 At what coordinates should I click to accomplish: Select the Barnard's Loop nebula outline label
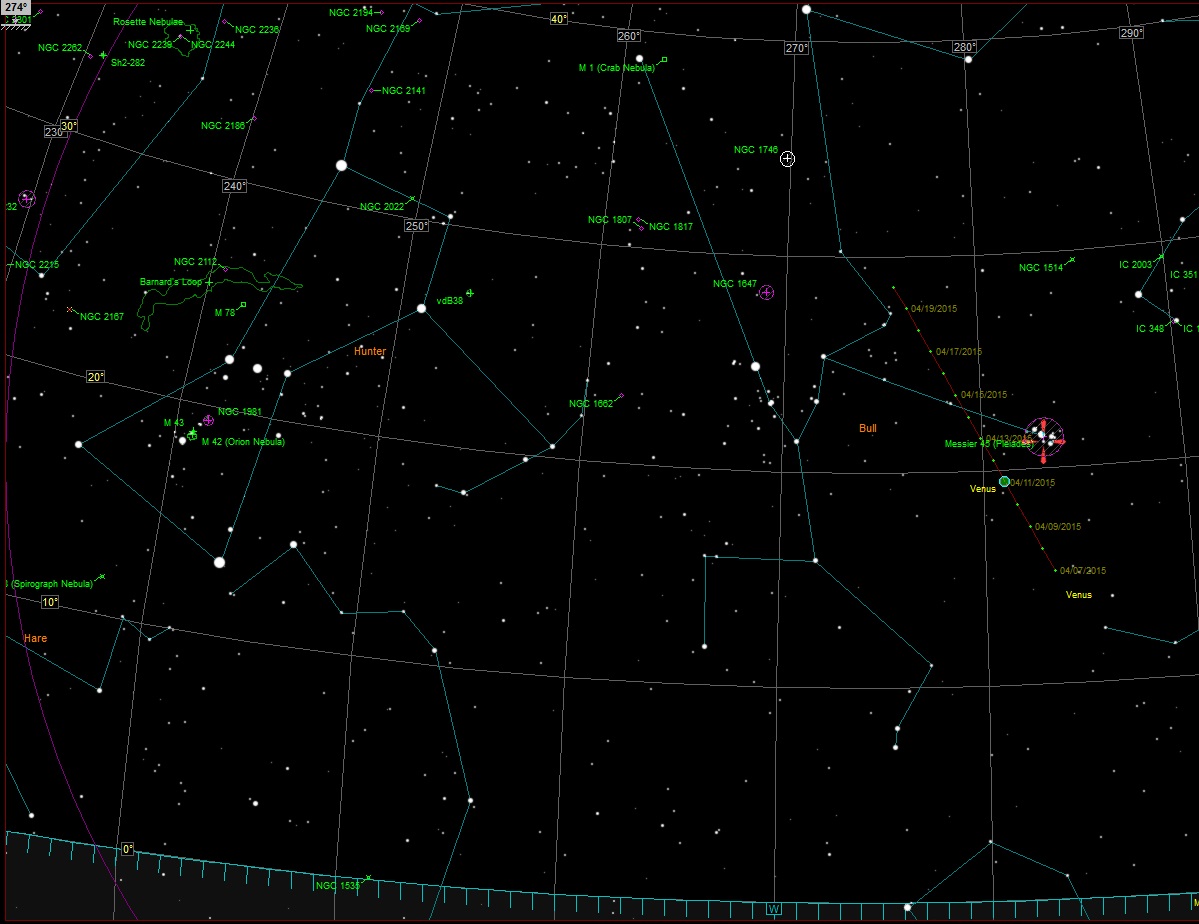point(170,282)
